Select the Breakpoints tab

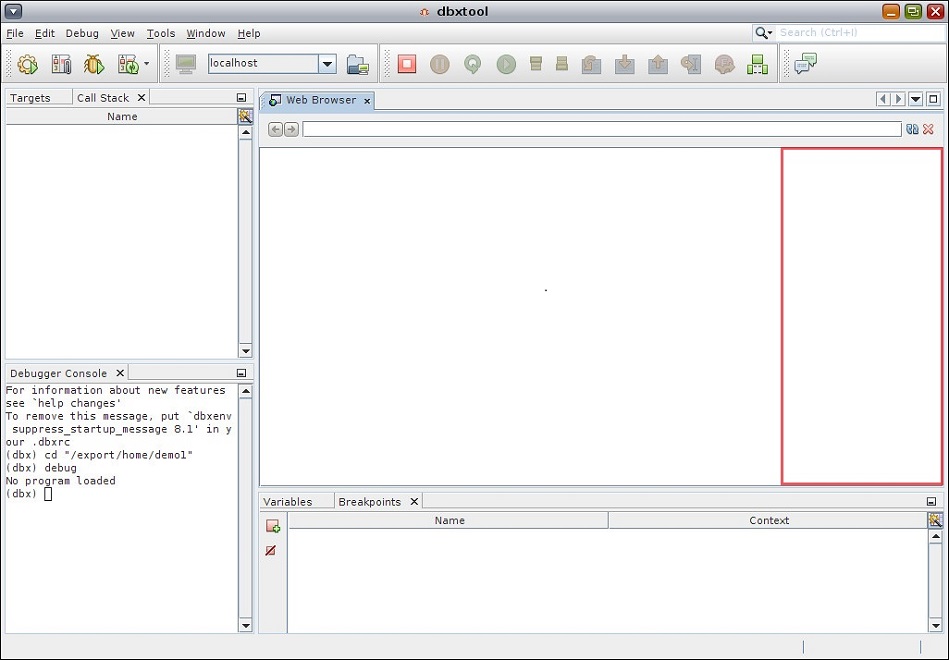tap(370, 502)
